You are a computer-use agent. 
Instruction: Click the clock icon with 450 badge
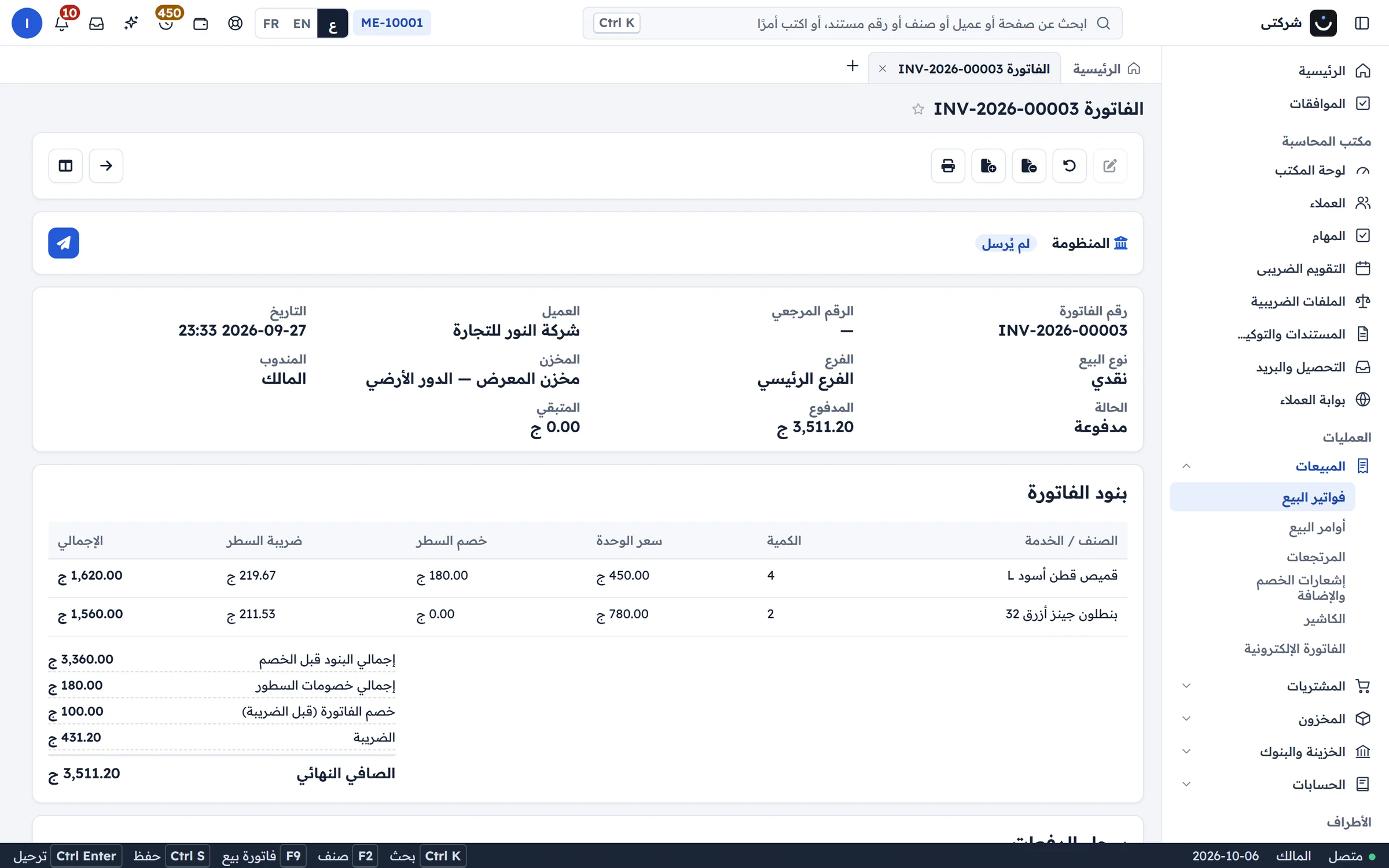pos(166,23)
